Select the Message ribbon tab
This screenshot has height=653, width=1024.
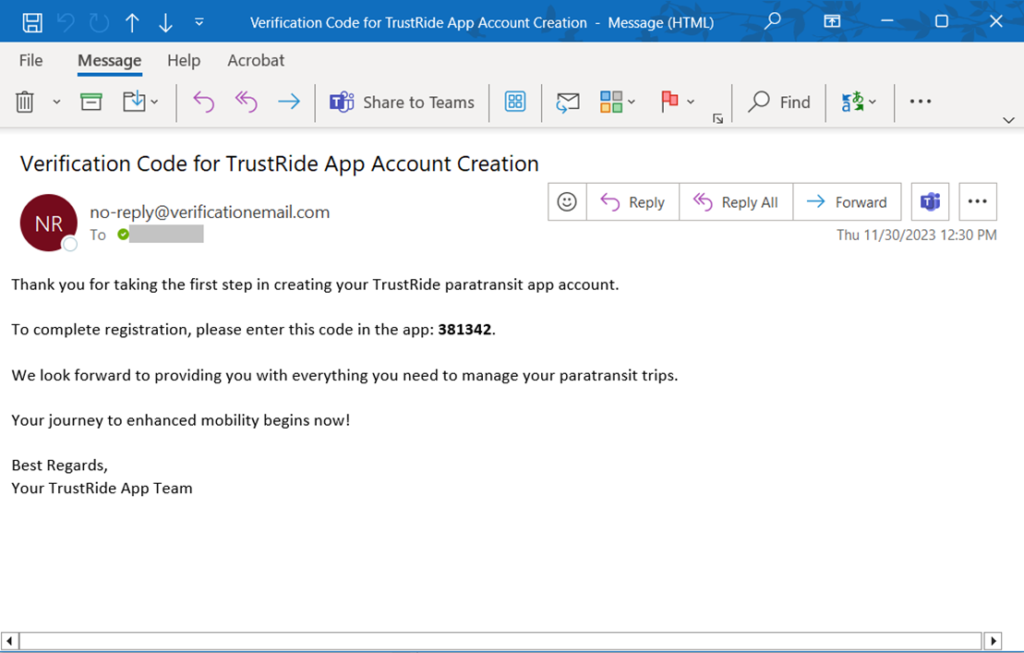click(x=110, y=60)
